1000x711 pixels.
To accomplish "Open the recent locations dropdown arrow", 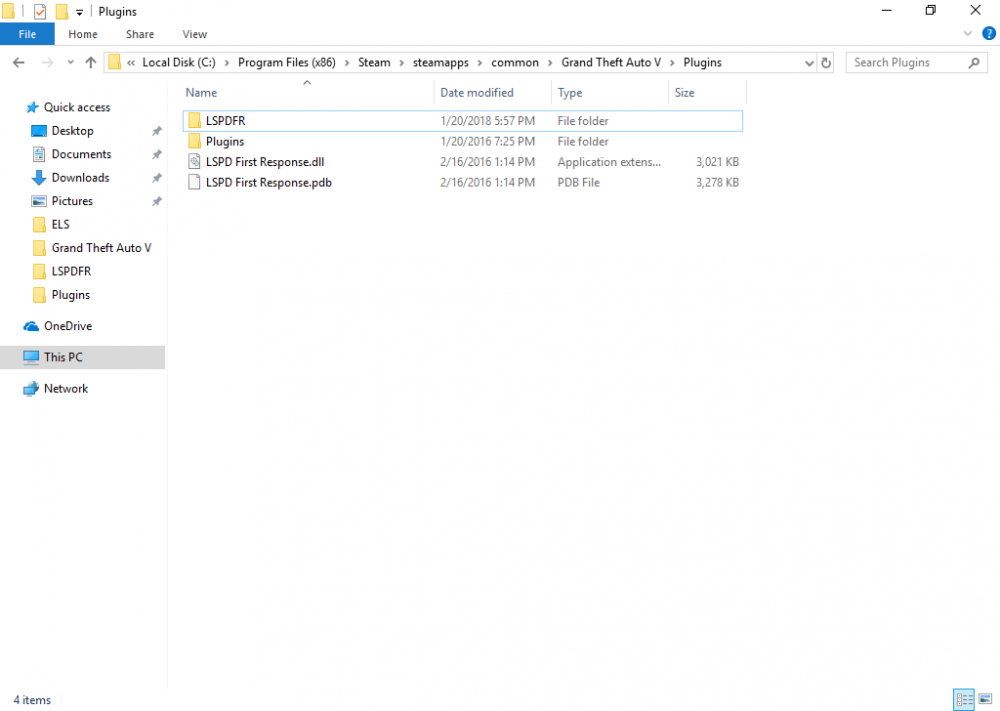I will (x=70, y=62).
